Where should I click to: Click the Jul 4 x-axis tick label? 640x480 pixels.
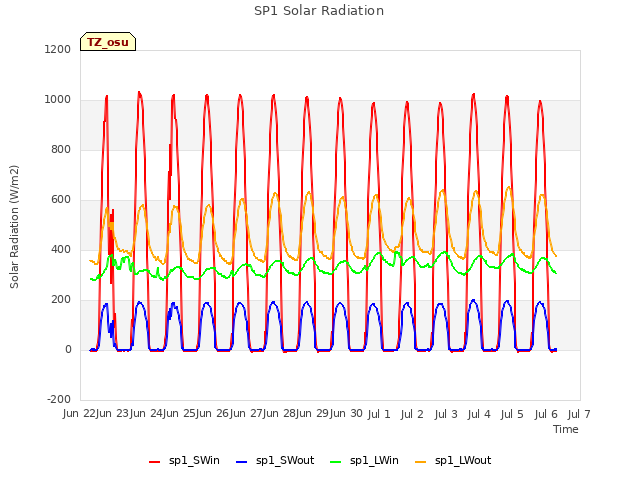[479, 414]
